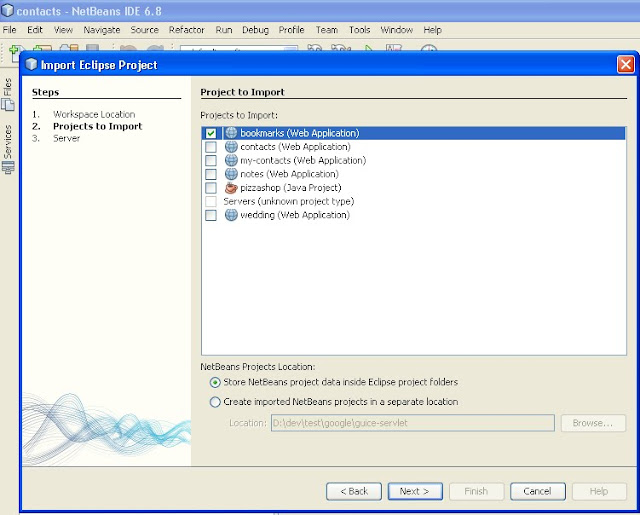Check the notes project checkbox
640x515 pixels.
click(211, 174)
